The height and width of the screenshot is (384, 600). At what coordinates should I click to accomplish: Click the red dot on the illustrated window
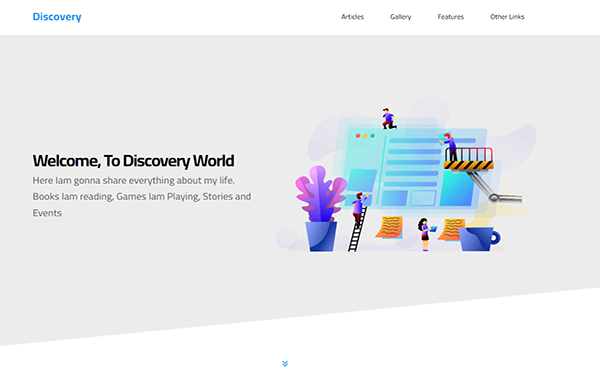tap(358, 136)
